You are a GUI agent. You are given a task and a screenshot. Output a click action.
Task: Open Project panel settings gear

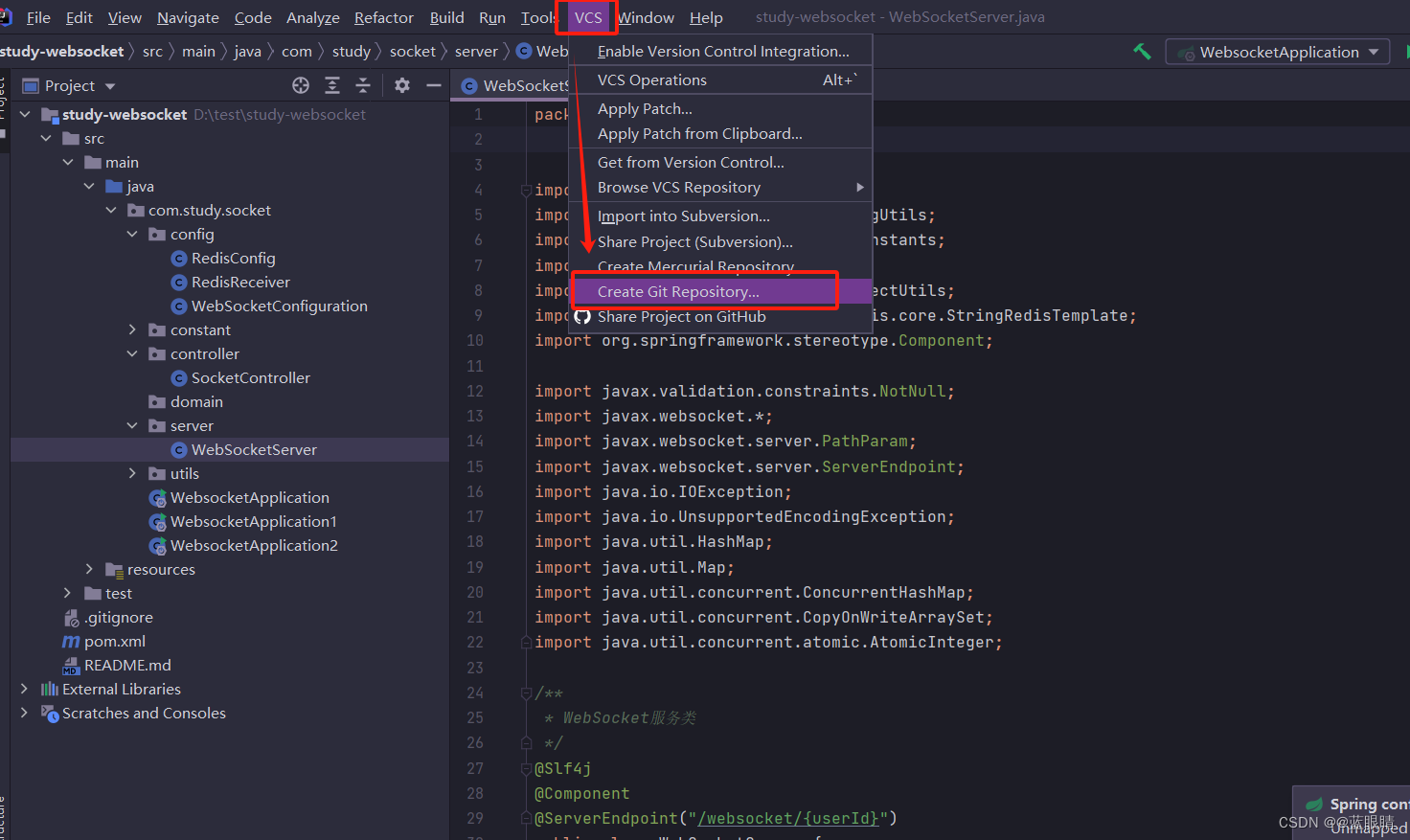[402, 85]
